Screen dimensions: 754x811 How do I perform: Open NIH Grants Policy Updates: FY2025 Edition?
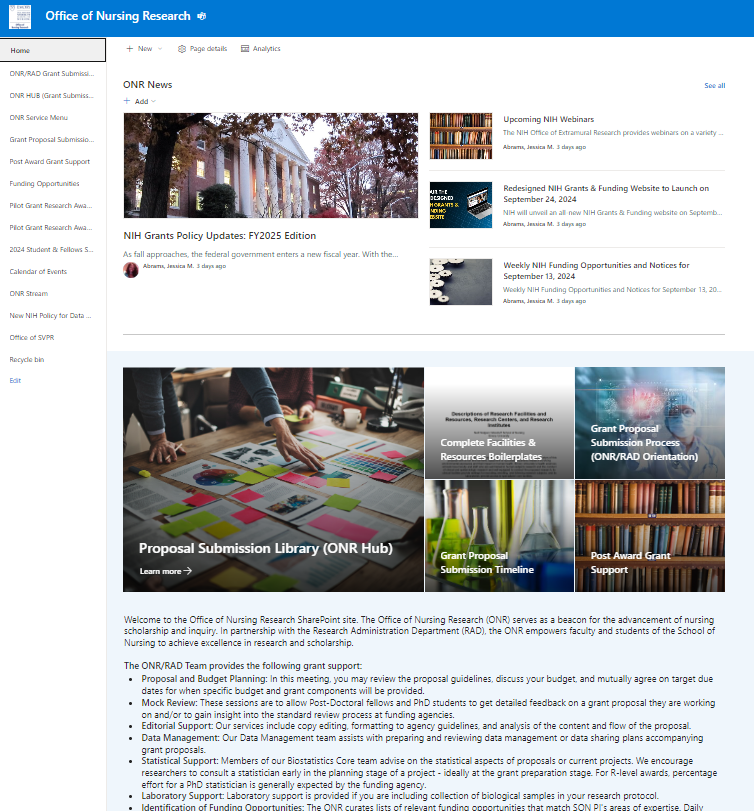[220, 236]
